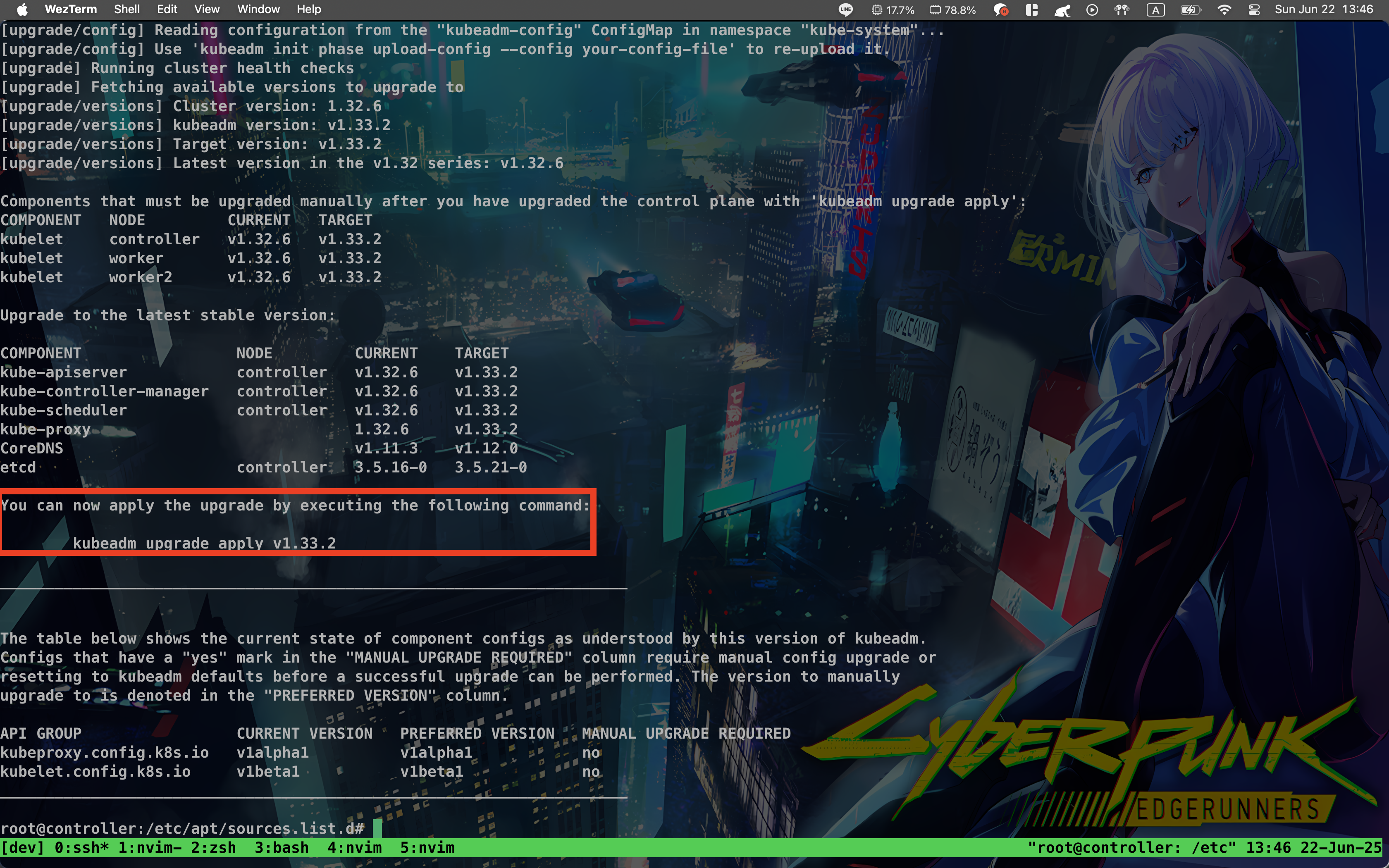Open the Window menu
The height and width of the screenshot is (868, 1389).
tap(258, 9)
